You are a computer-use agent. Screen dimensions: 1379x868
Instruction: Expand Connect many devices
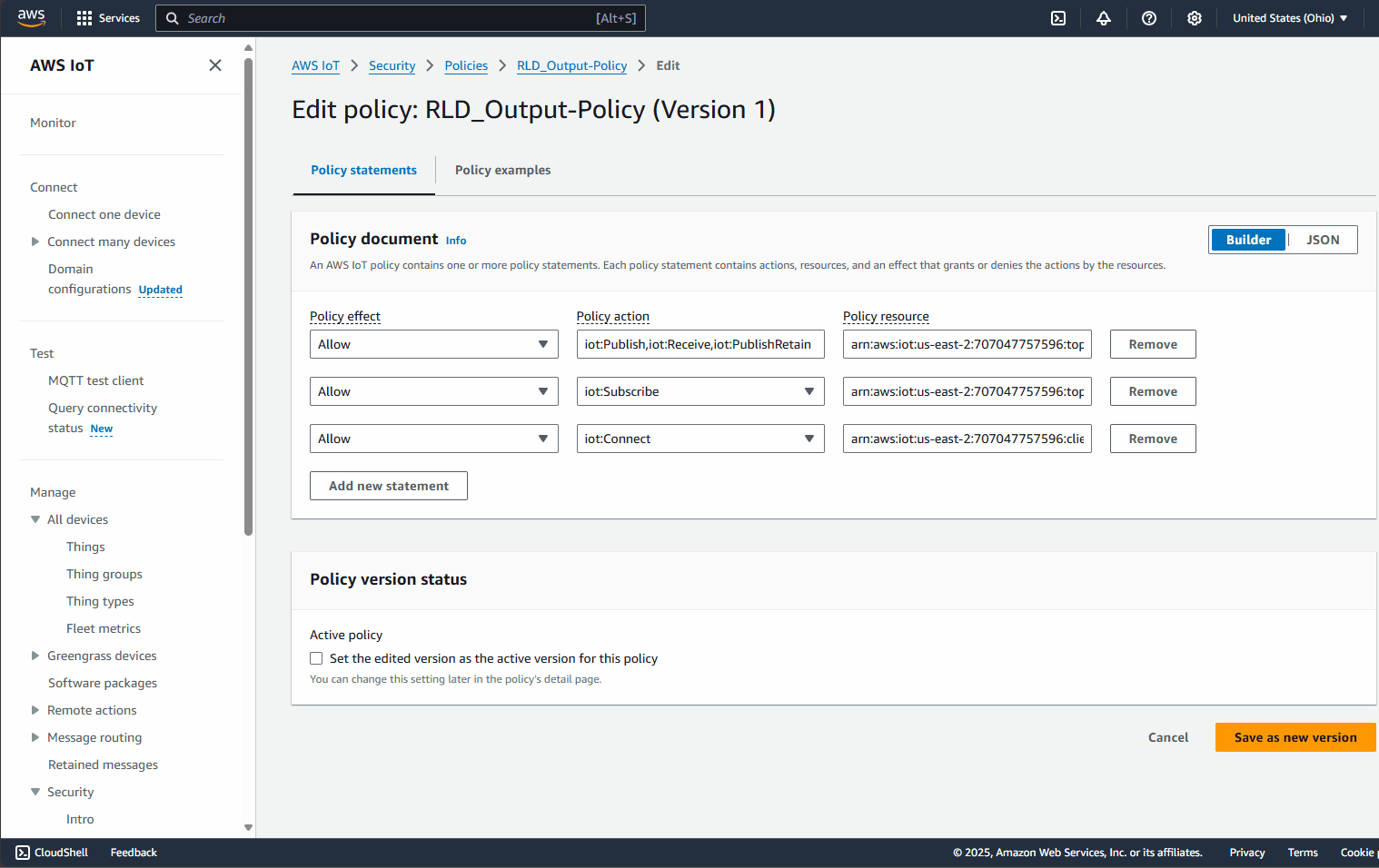(x=35, y=242)
